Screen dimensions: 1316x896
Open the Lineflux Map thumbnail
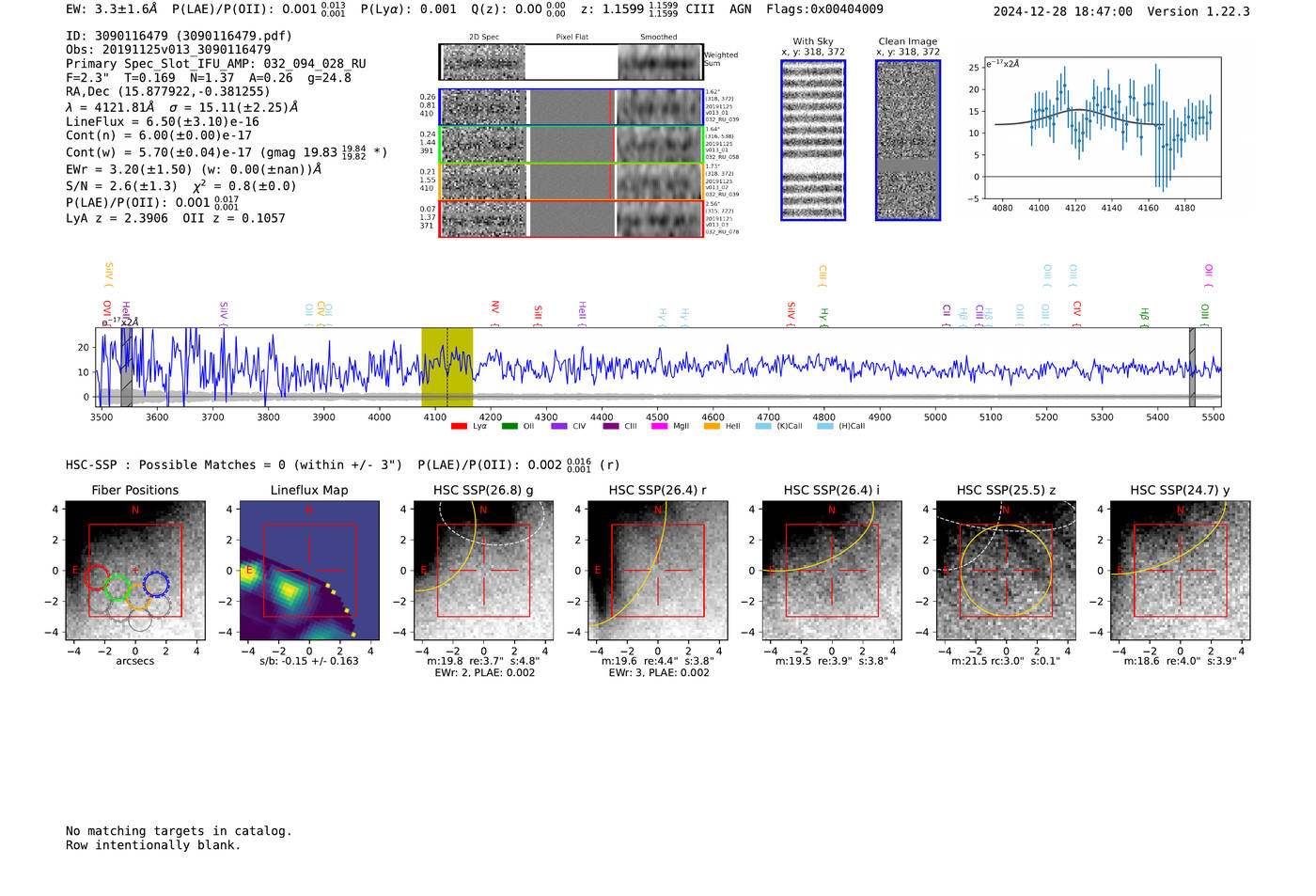309,571
